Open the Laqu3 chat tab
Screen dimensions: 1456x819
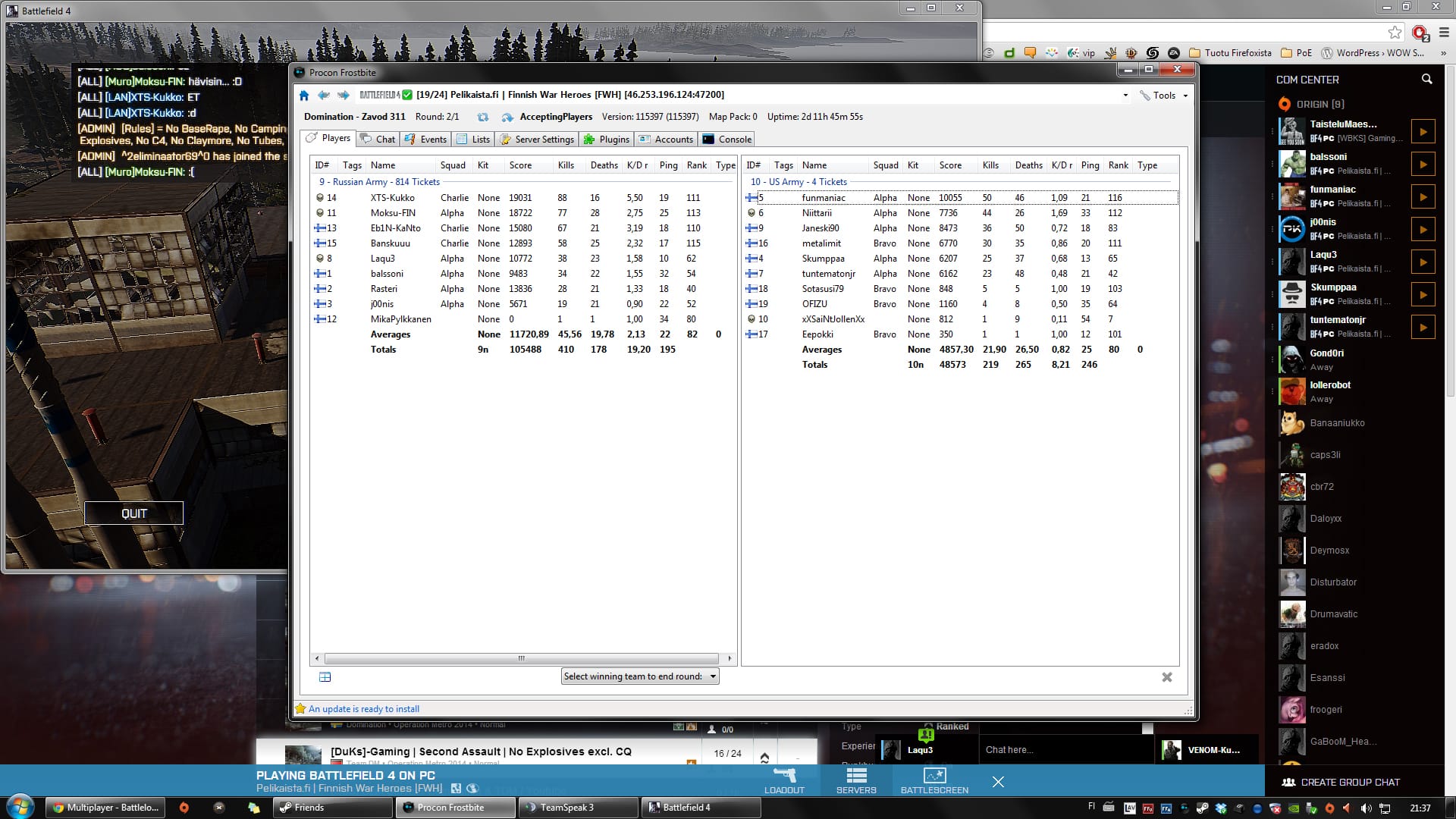point(927,749)
